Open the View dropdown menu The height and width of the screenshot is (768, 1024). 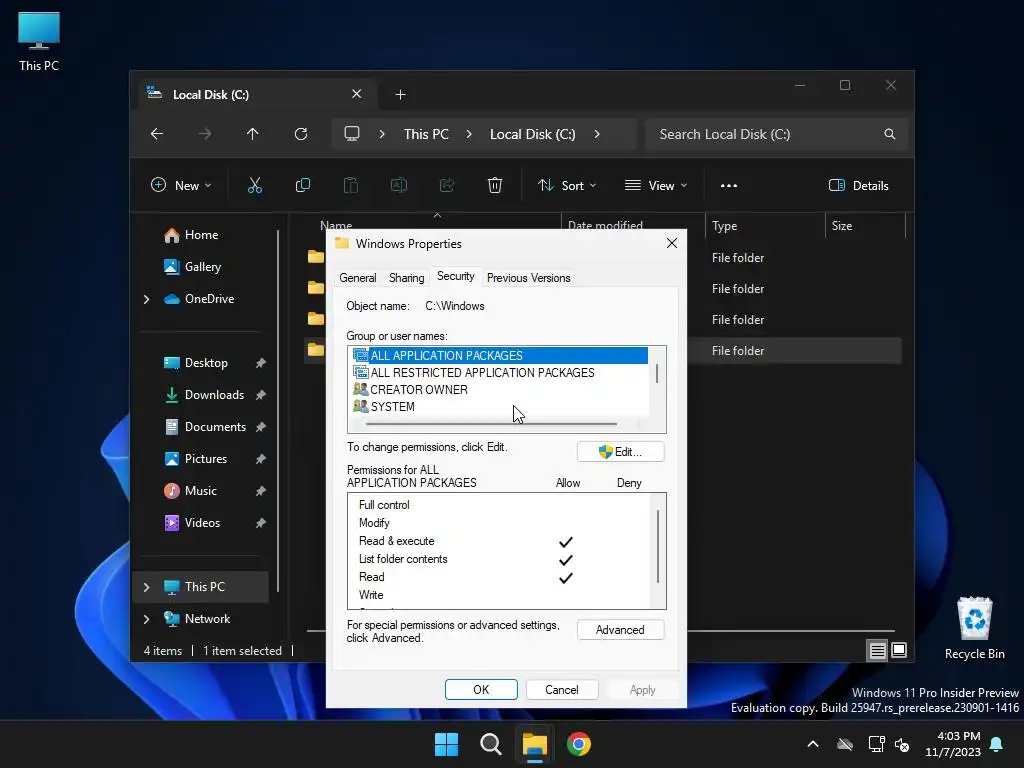pyautogui.click(x=656, y=185)
